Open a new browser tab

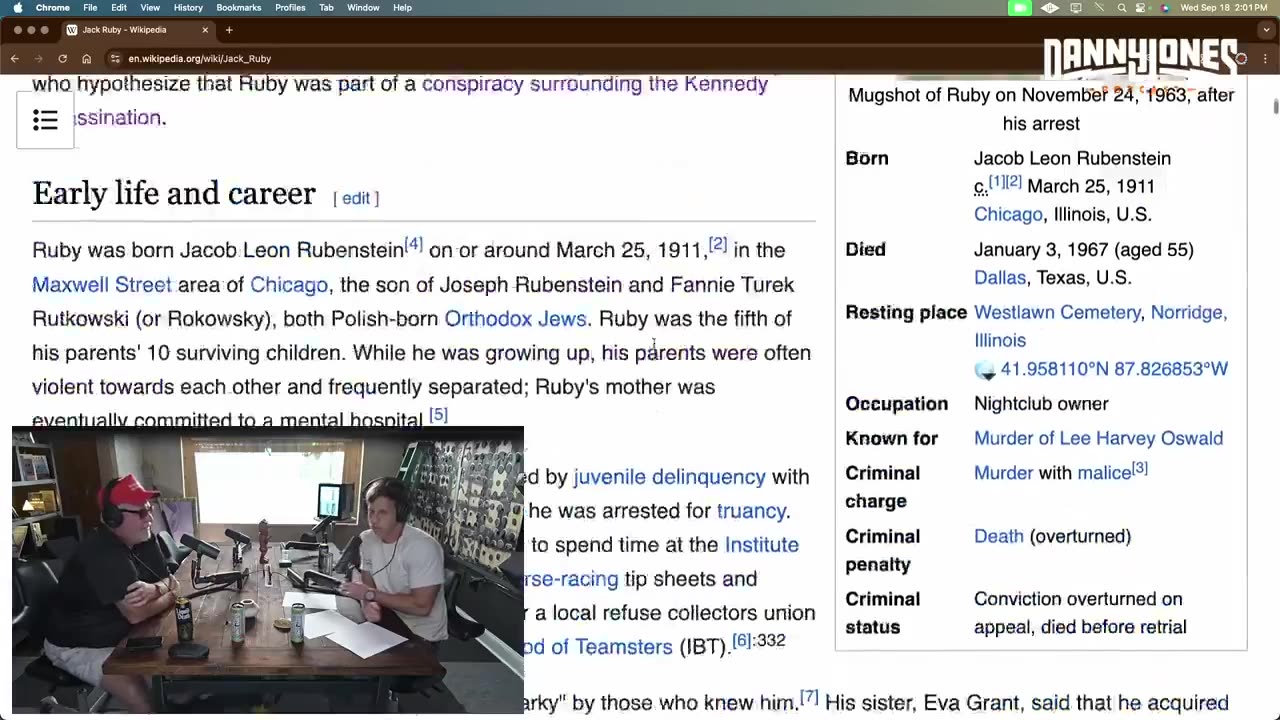pyautogui.click(x=229, y=30)
